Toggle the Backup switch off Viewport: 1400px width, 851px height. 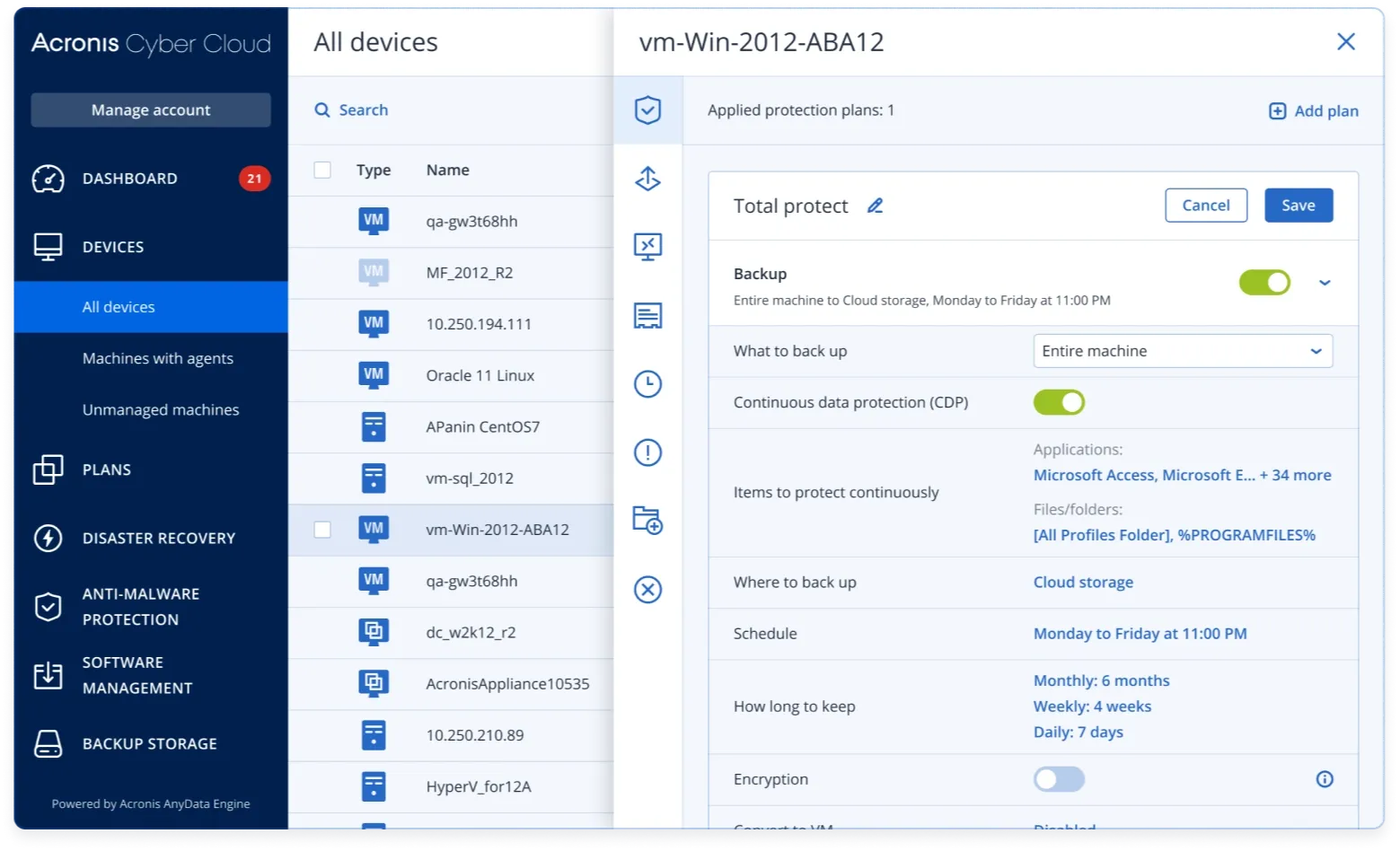[x=1264, y=282]
